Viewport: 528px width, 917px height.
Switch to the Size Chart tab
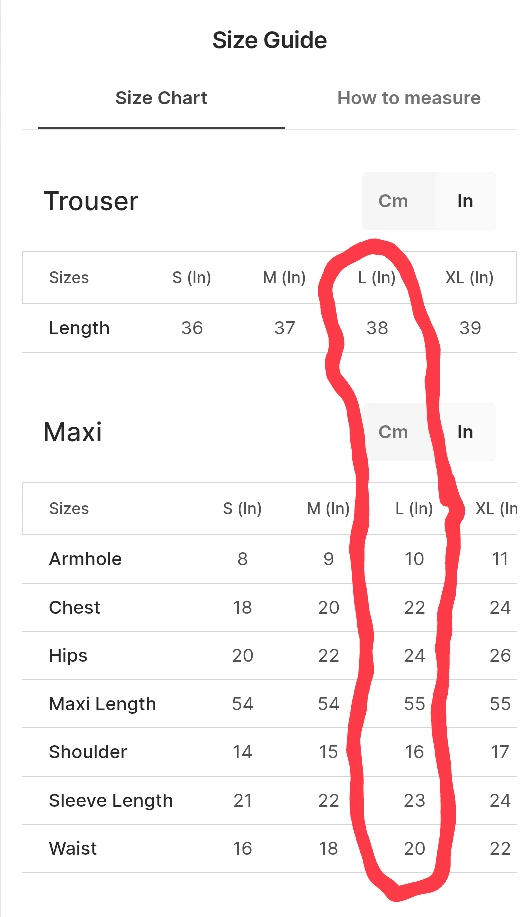tap(161, 98)
